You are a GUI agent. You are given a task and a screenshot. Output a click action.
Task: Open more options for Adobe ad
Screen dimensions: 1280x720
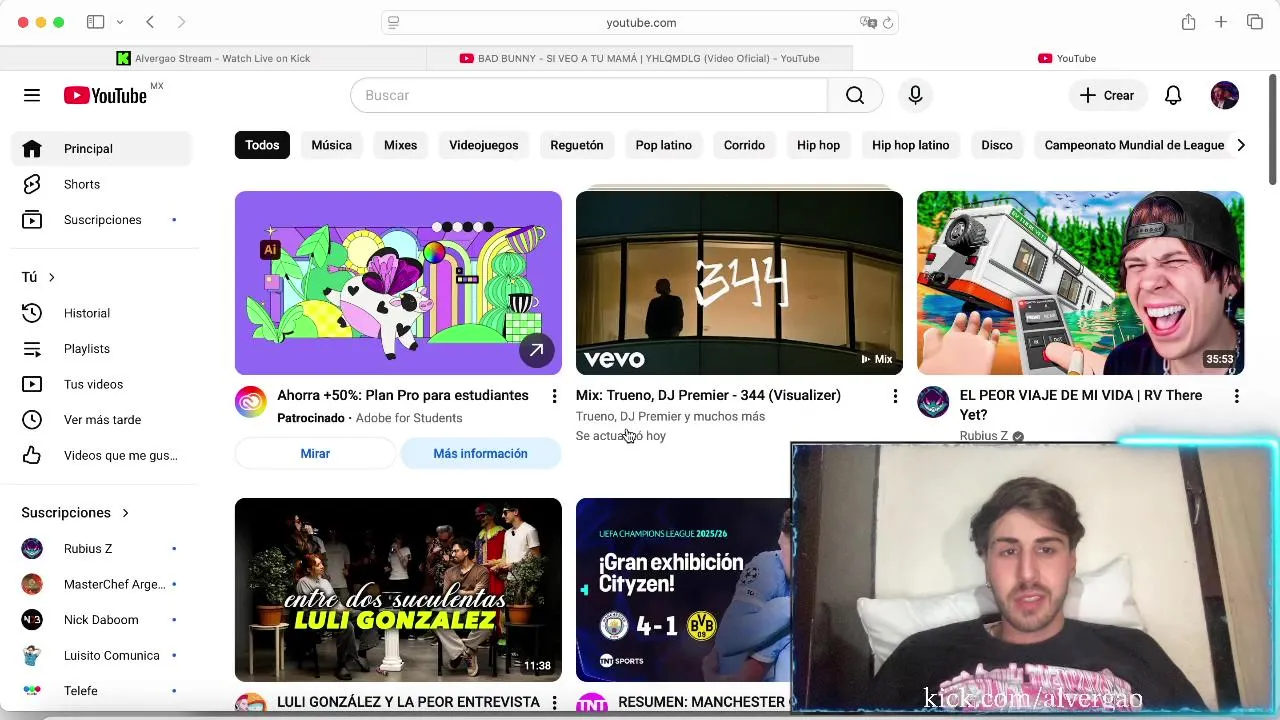(554, 396)
